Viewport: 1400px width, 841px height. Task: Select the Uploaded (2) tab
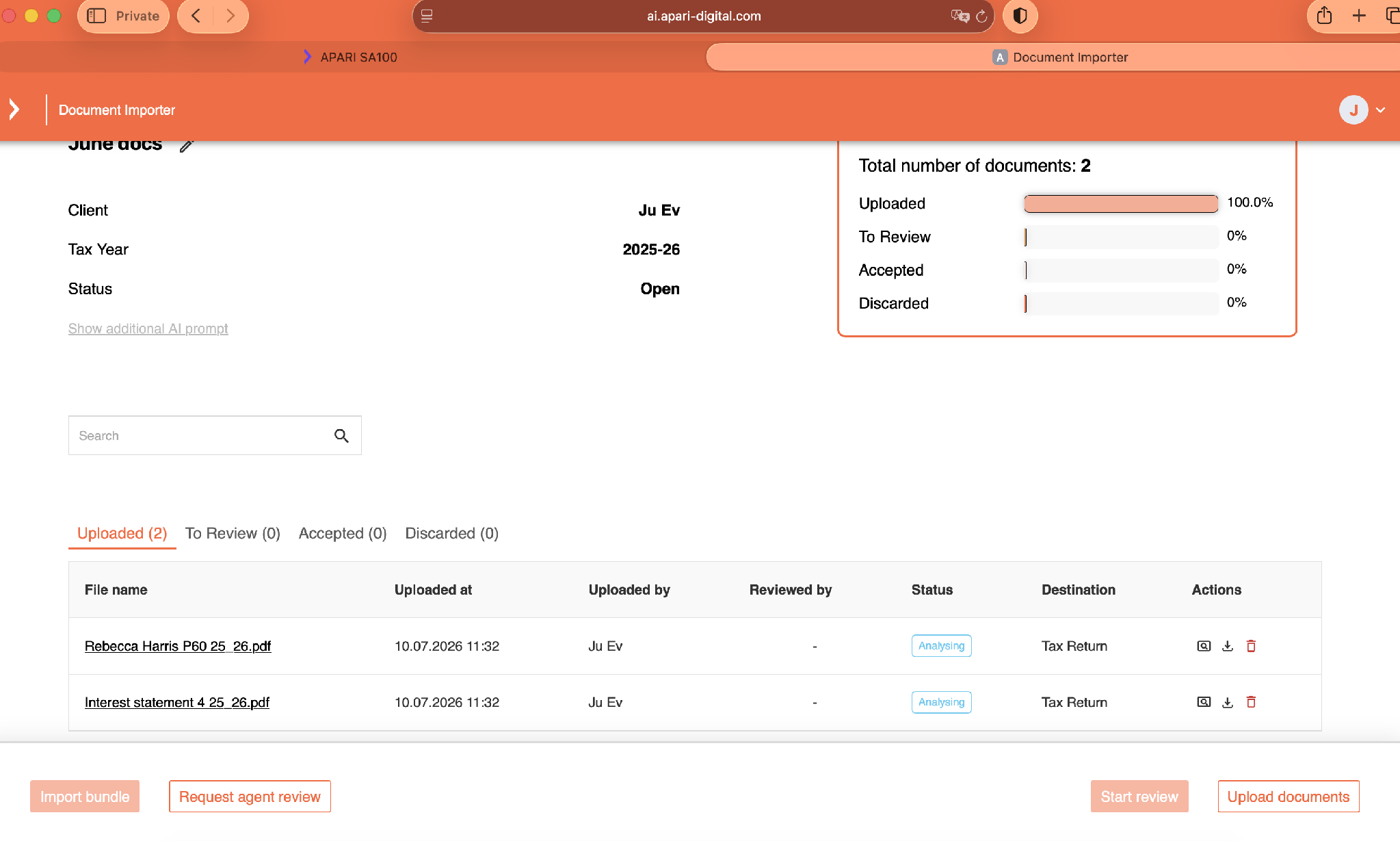pyautogui.click(x=122, y=534)
